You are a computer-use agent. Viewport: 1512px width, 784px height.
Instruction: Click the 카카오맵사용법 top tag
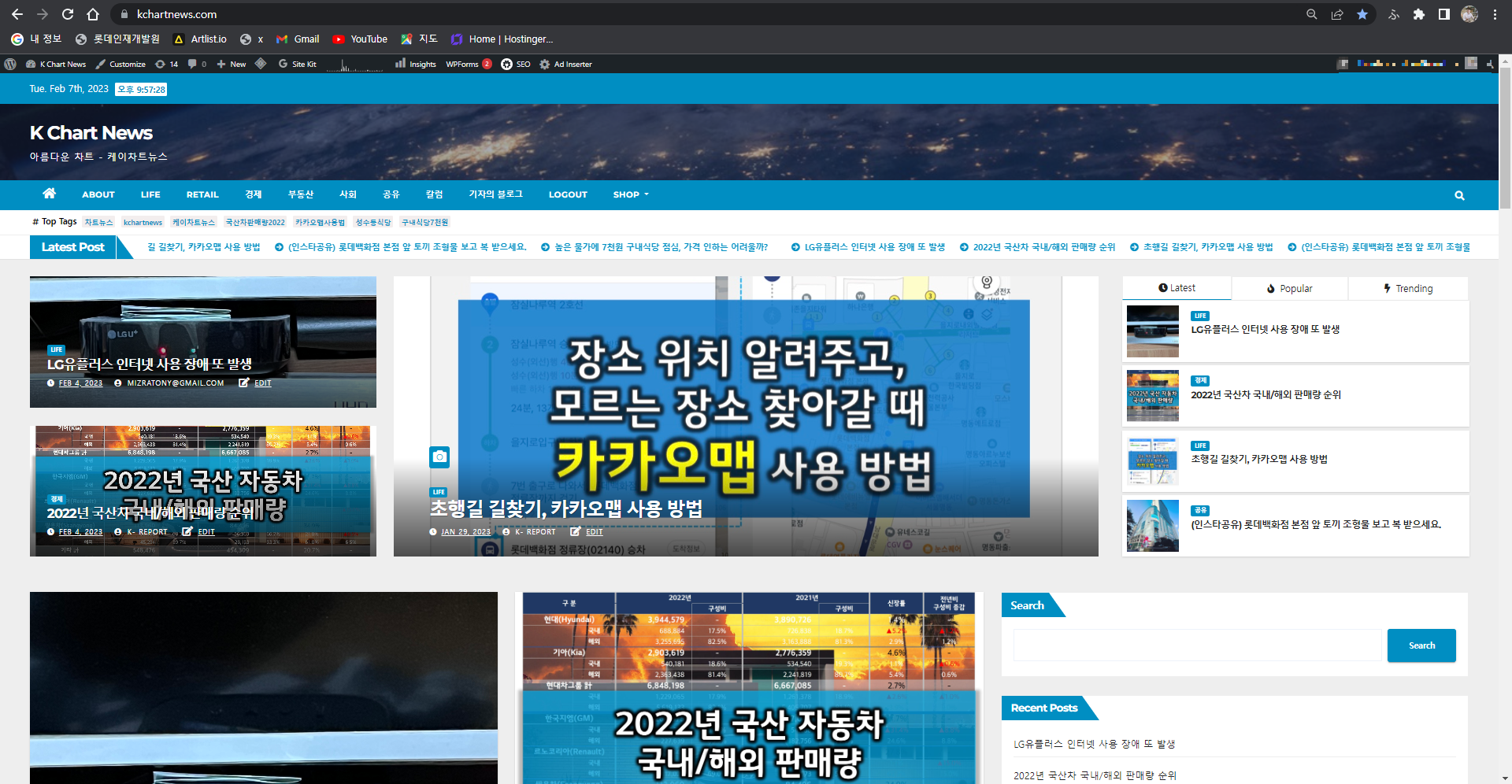(x=320, y=223)
